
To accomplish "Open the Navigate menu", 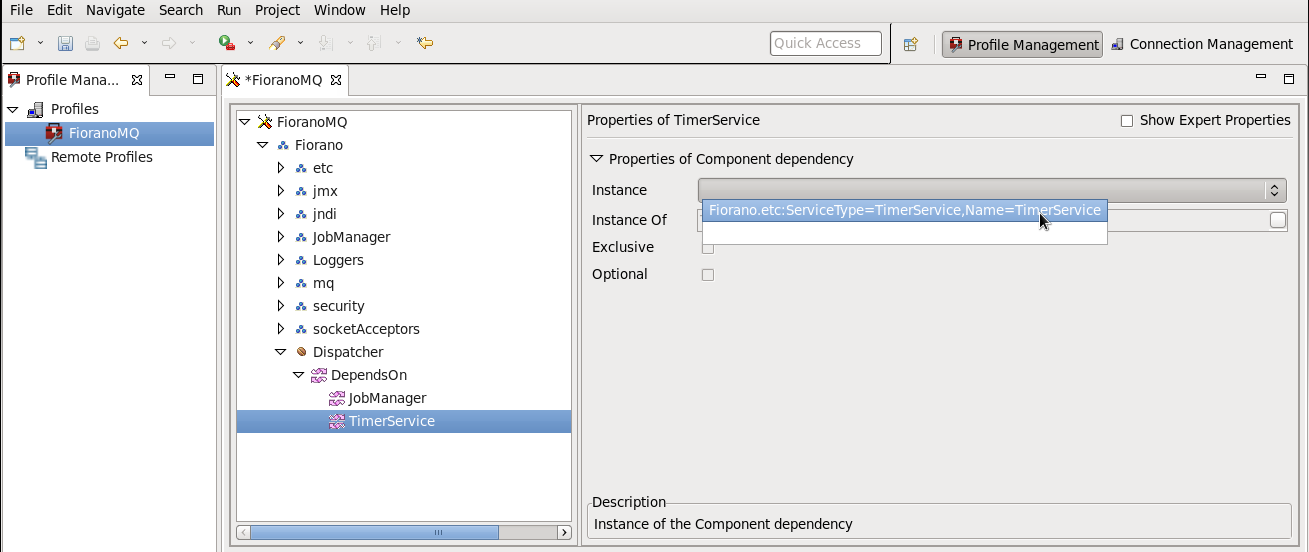I will (115, 10).
